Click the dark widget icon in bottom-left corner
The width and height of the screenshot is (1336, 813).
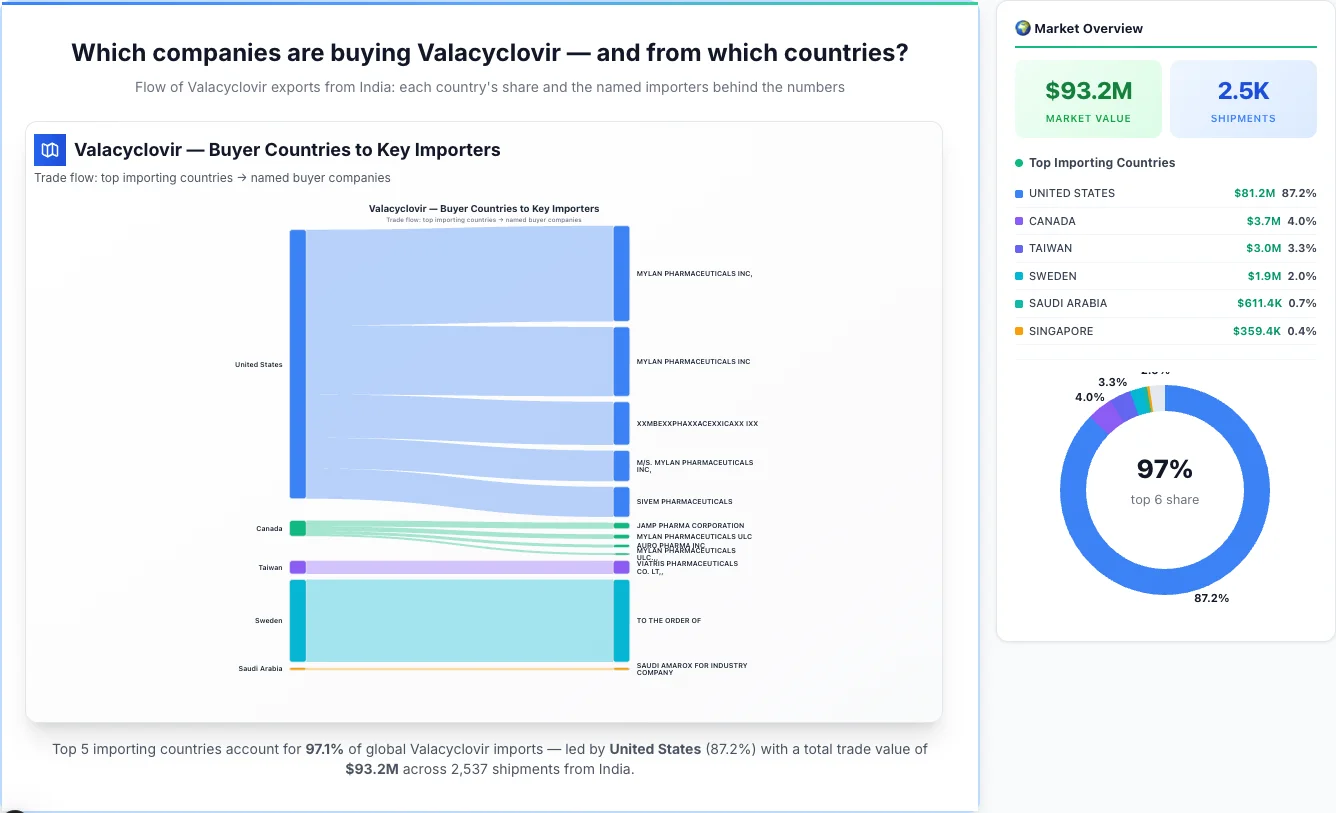(14, 806)
